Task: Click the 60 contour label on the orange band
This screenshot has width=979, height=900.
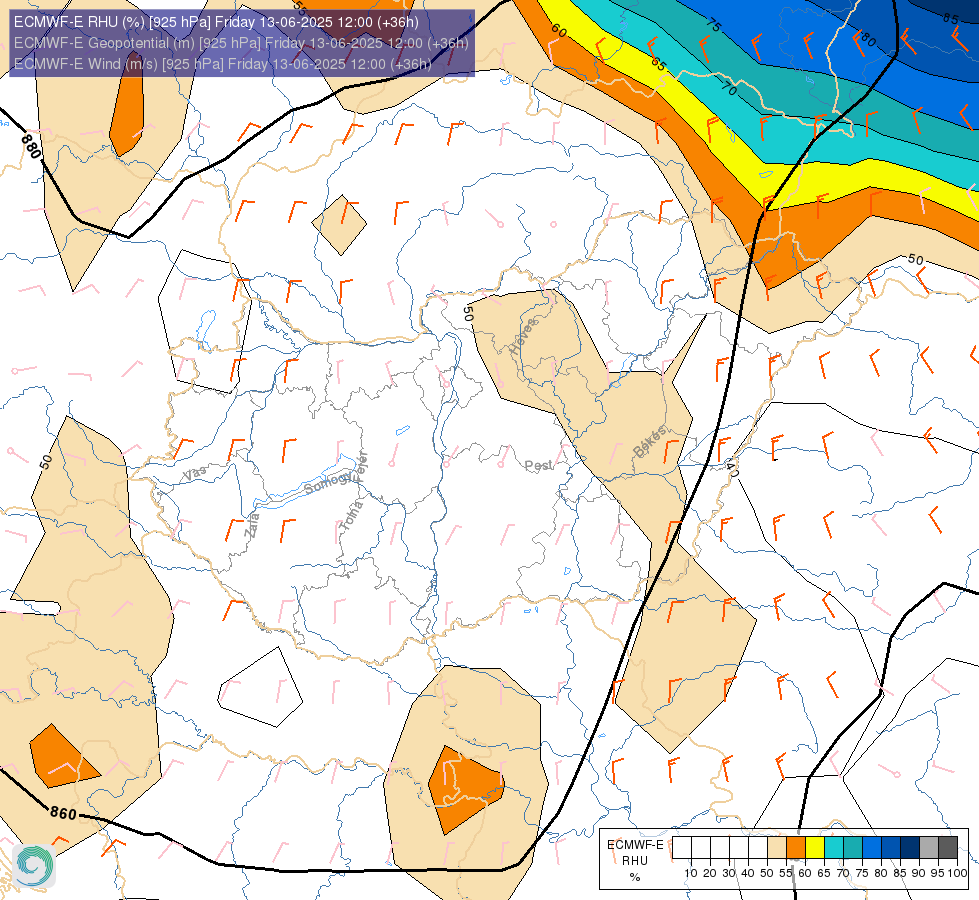Action: pos(559,30)
